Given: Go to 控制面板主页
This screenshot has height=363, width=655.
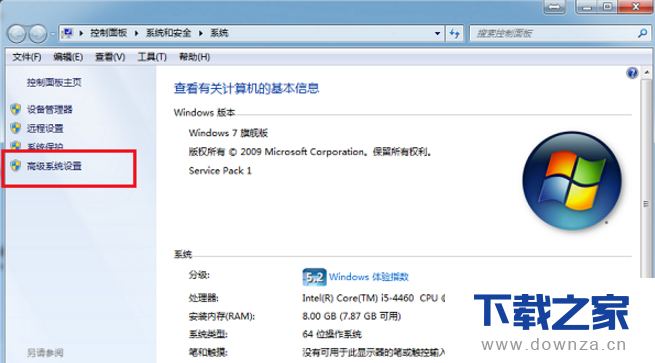Looking at the screenshot, I should [x=54, y=82].
